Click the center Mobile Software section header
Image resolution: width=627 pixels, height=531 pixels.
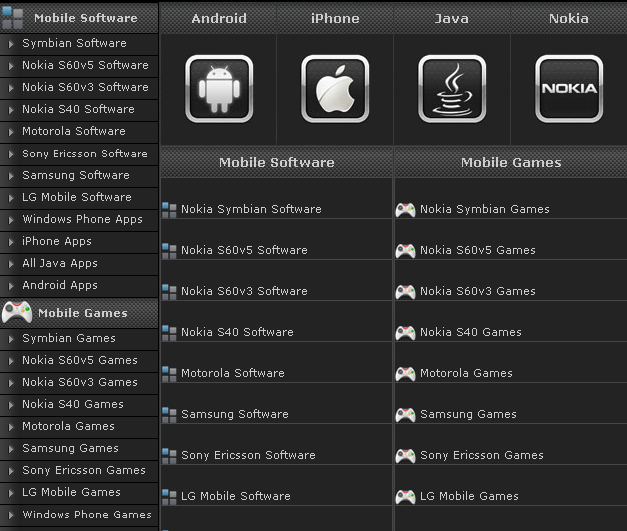coord(277,162)
